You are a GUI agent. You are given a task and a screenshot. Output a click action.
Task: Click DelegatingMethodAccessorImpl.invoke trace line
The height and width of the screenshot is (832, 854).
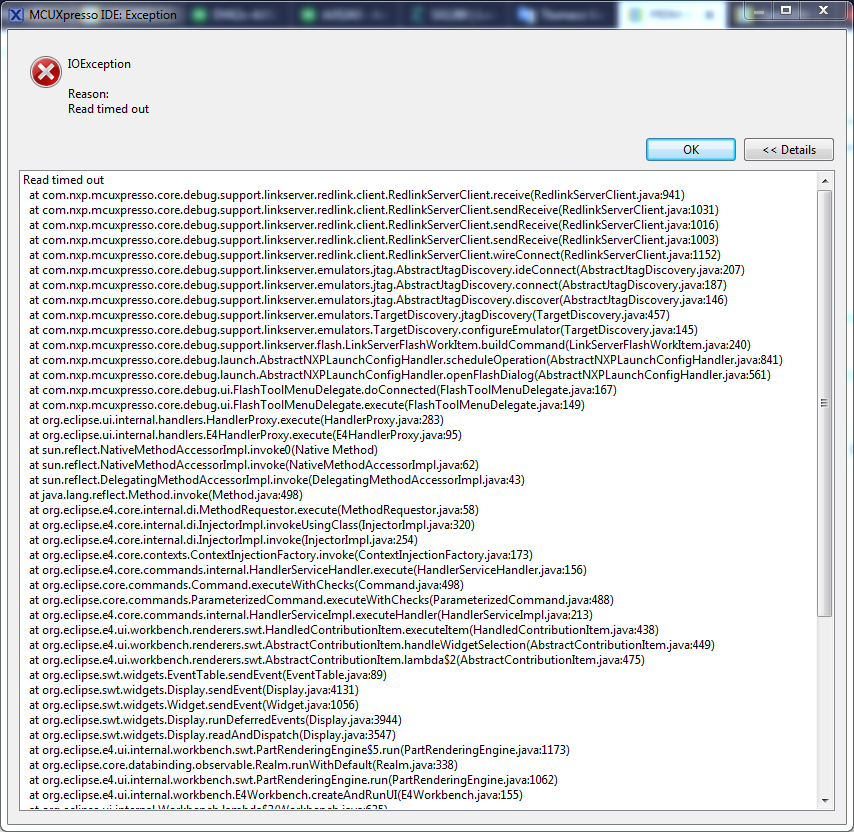point(277,480)
